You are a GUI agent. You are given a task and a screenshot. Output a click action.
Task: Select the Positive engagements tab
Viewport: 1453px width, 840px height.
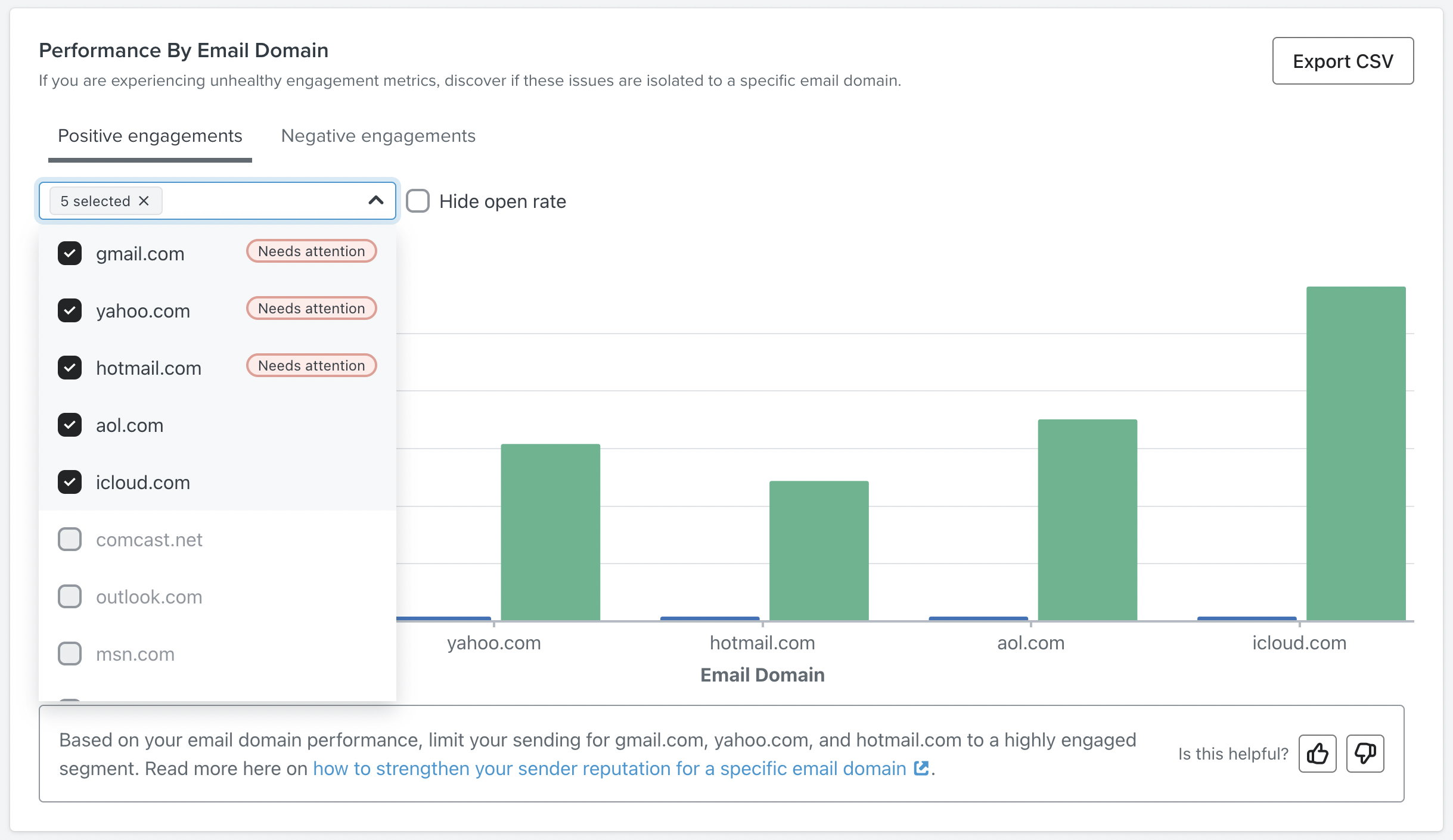point(150,136)
